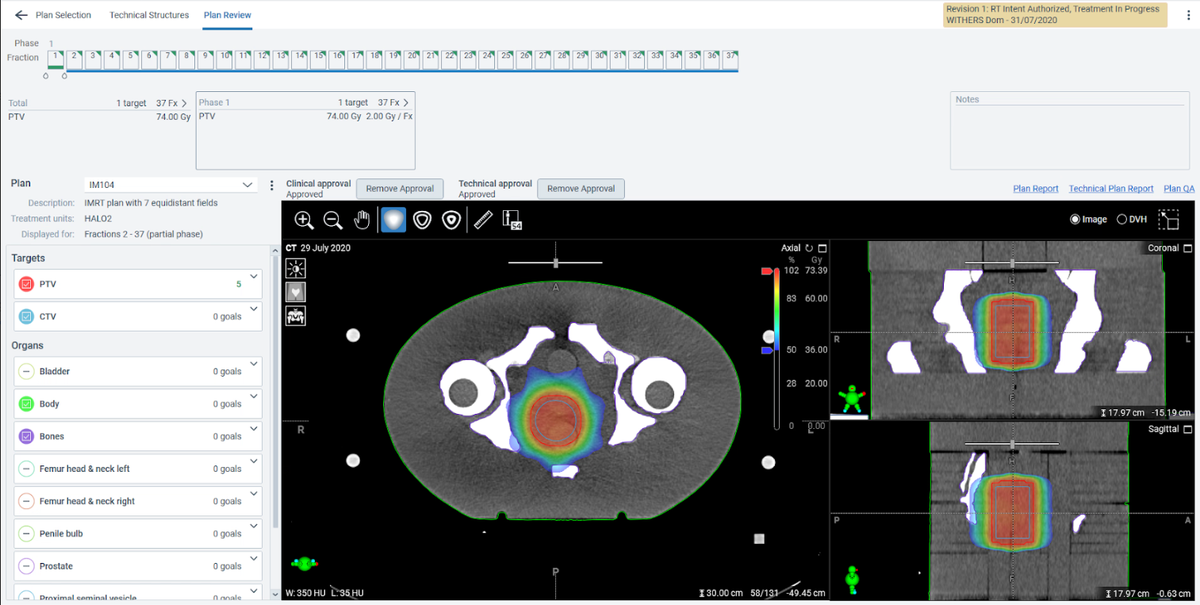Click the layout switch icon beside DVH
Screen dimensions: 1200x605
tap(1168, 219)
